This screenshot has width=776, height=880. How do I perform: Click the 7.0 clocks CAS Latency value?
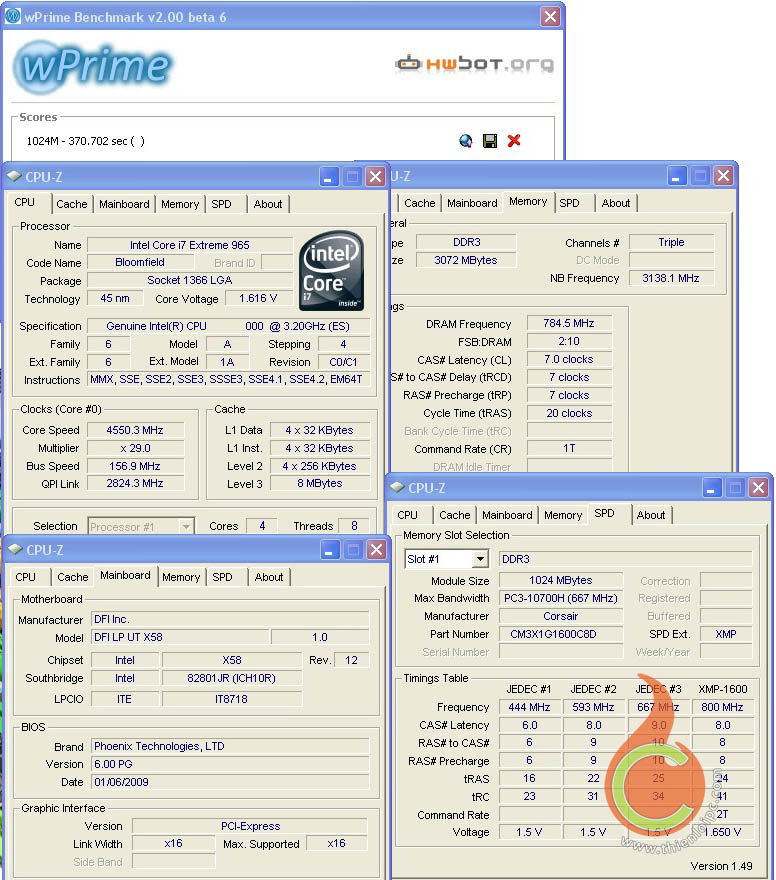click(x=569, y=359)
